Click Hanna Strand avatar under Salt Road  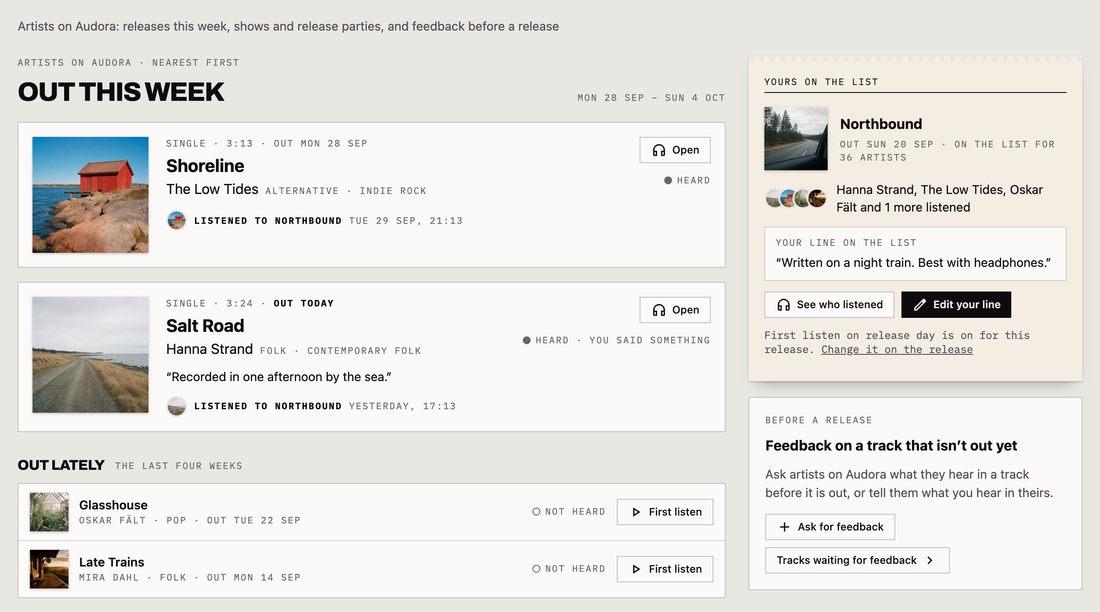[177, 406]
